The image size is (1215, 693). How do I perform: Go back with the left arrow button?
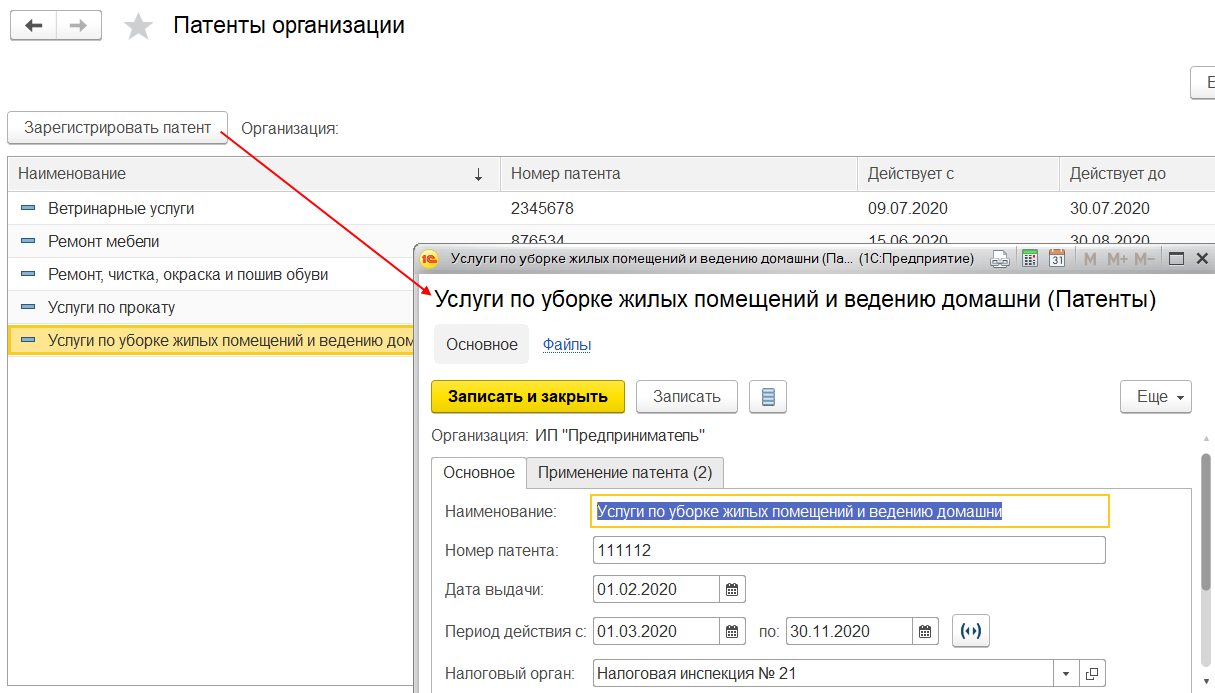[33, 26]
